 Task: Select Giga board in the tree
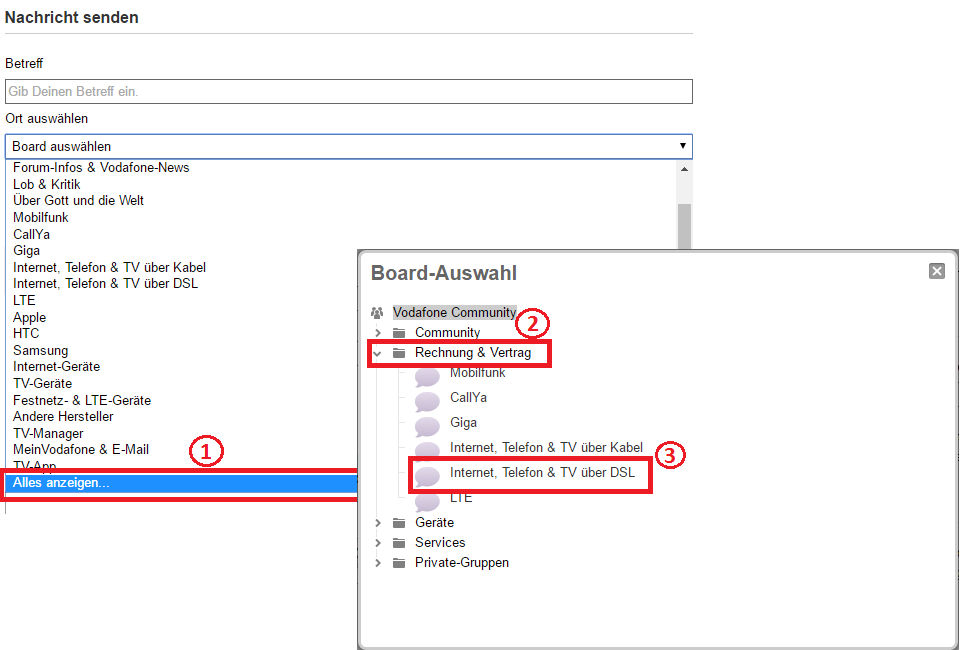coord(463,423)
